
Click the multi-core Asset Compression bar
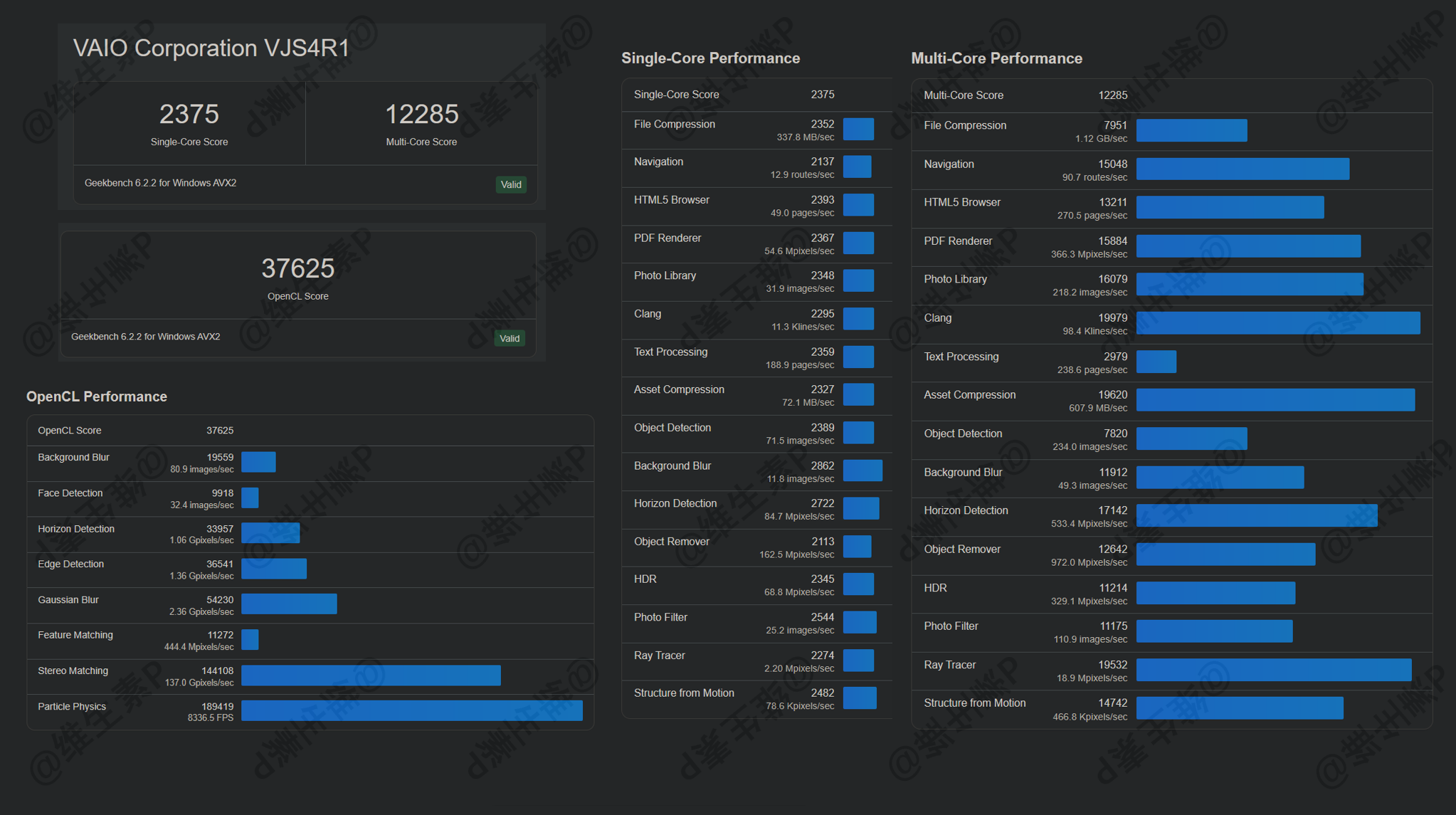[1275, 400]
